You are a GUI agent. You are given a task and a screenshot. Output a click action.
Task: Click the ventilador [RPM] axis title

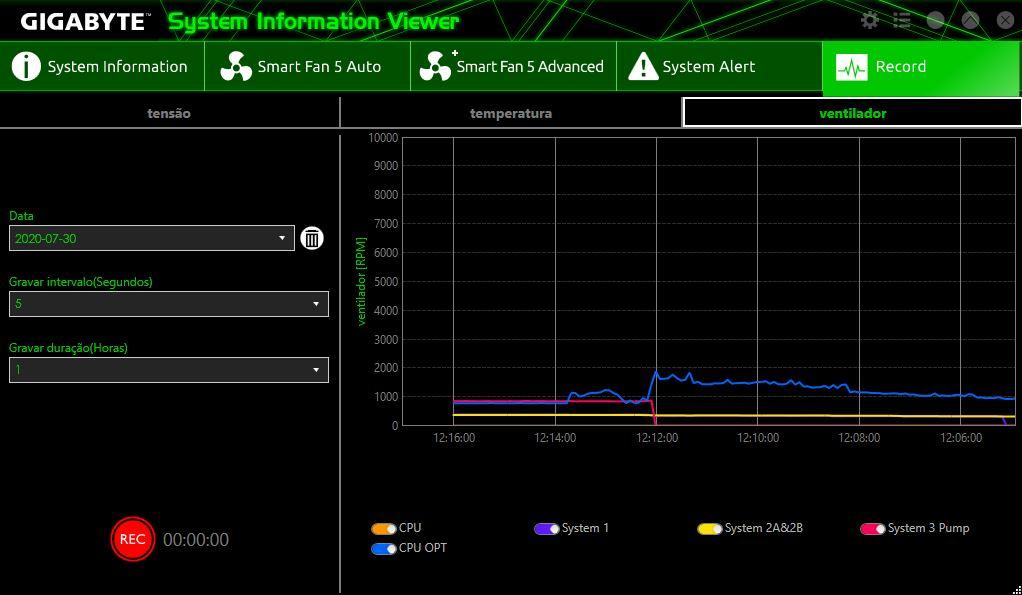pos(362,282)
